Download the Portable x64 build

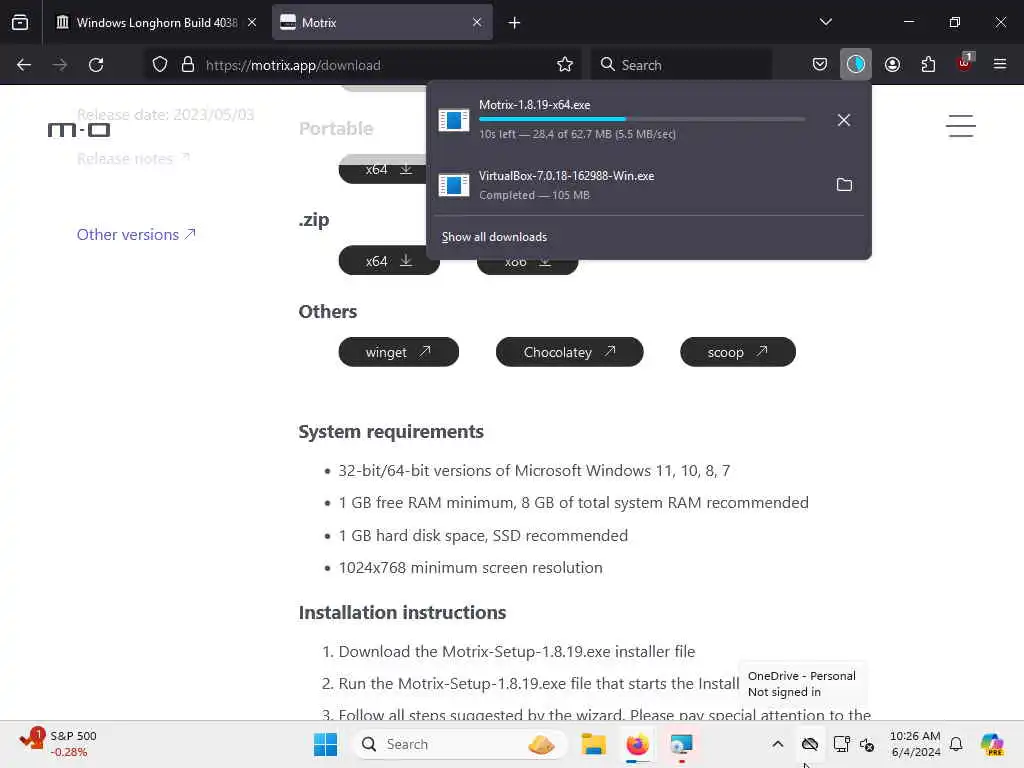(383, 169)
